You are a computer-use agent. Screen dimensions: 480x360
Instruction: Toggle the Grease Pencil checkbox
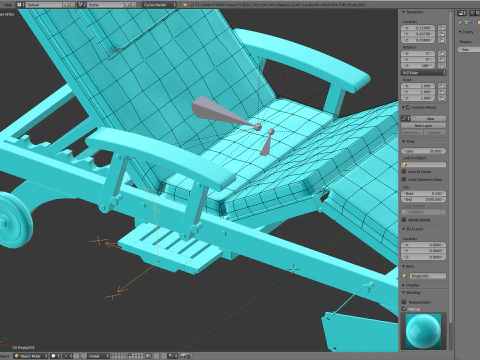pos(408,107)
